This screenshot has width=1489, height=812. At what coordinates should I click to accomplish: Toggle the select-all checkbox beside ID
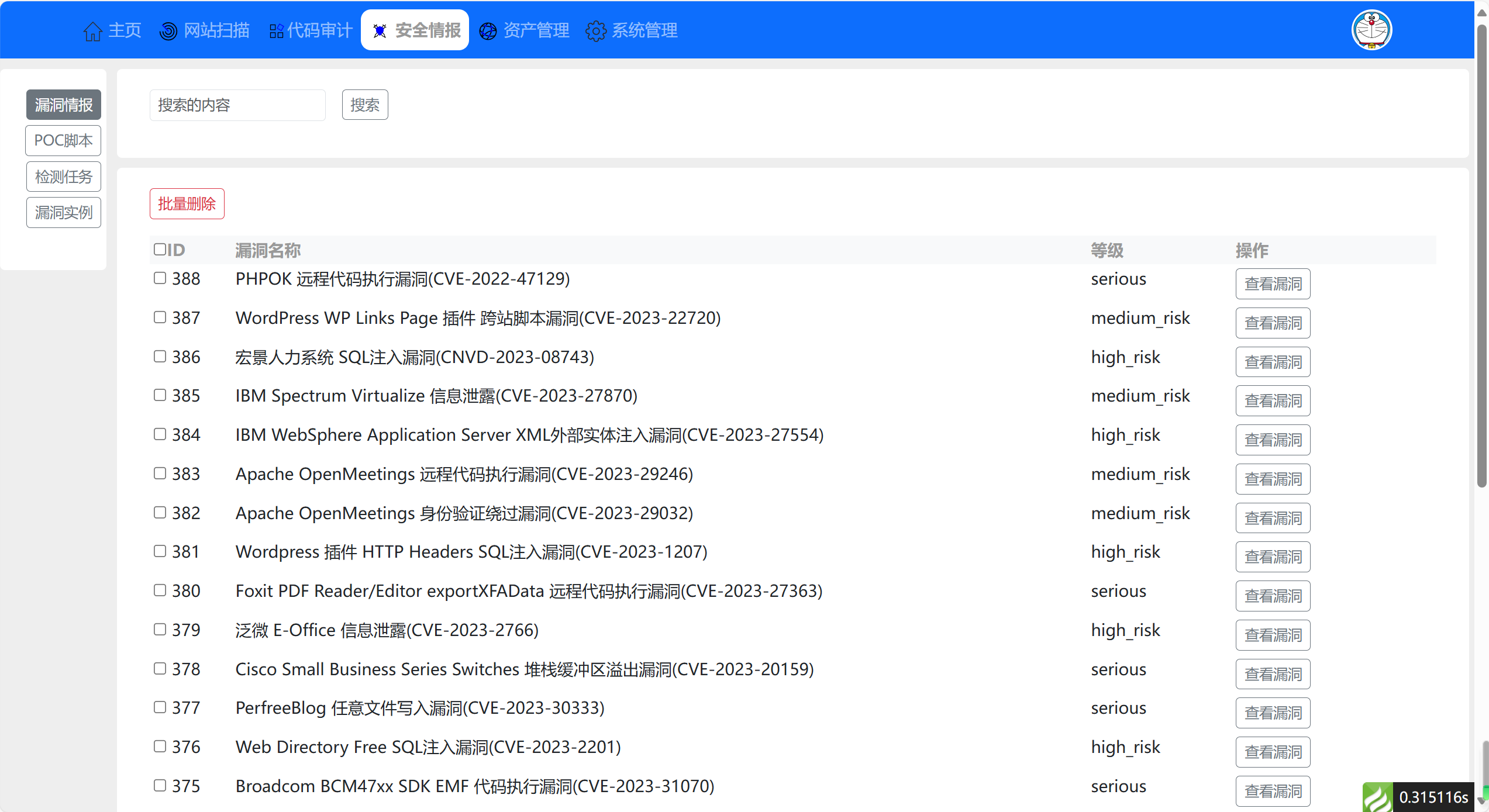pyautogui.click(x=160, y=249)
